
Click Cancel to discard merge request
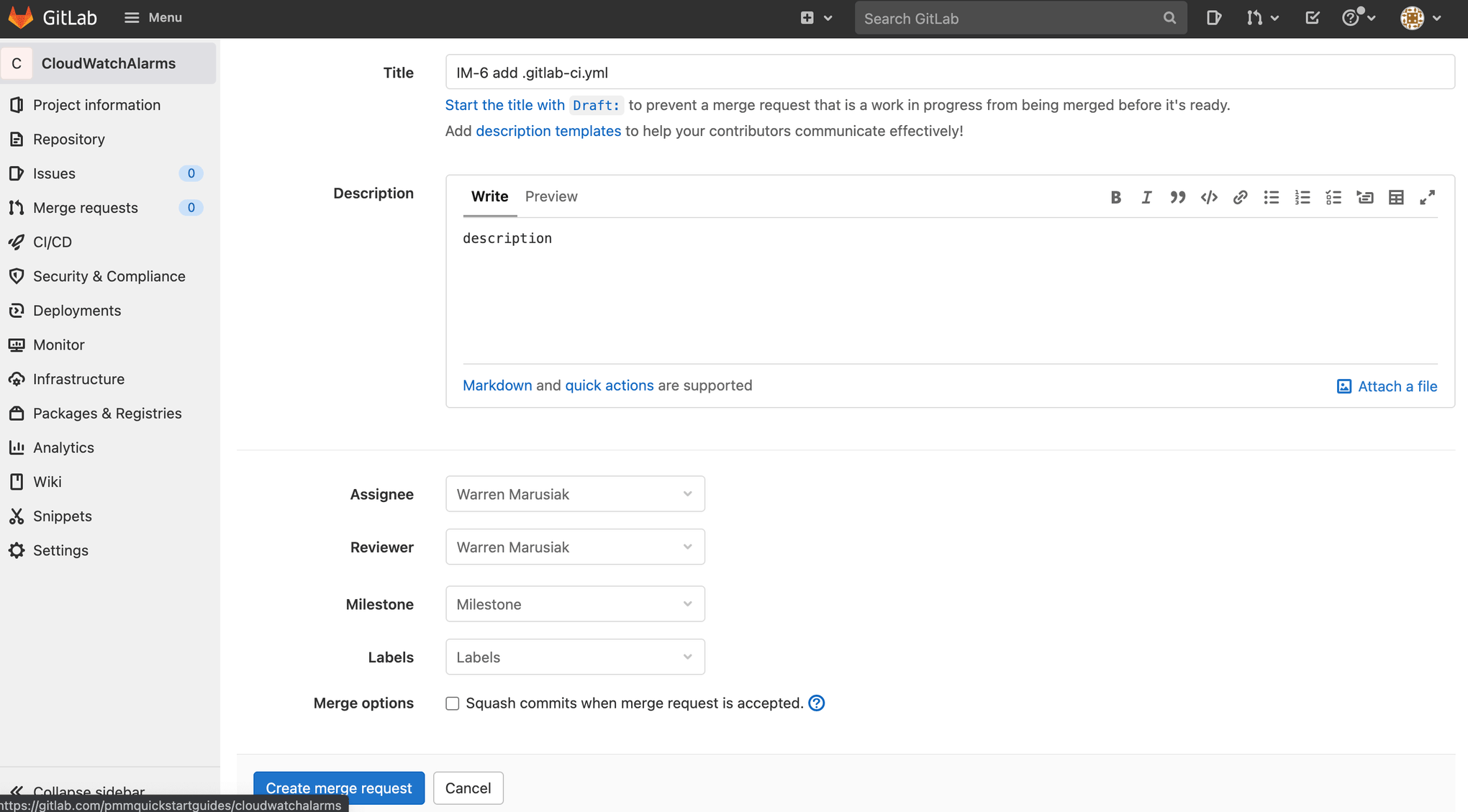468,788
